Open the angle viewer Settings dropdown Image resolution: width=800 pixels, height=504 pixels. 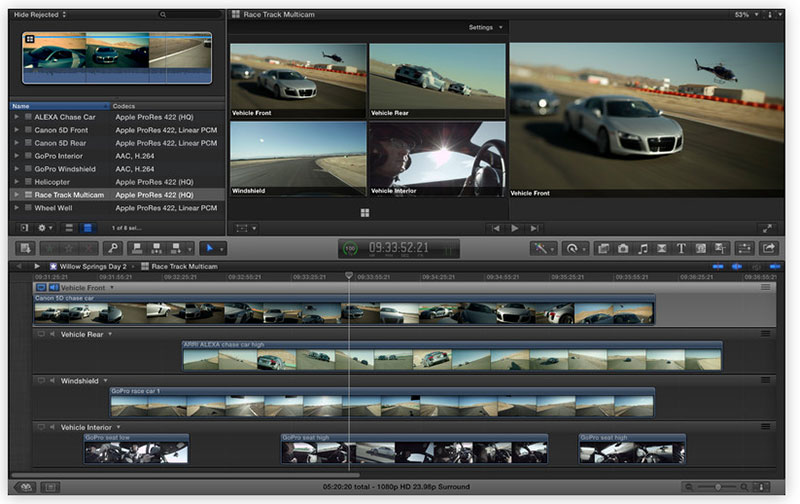click(x=486, y=27)
